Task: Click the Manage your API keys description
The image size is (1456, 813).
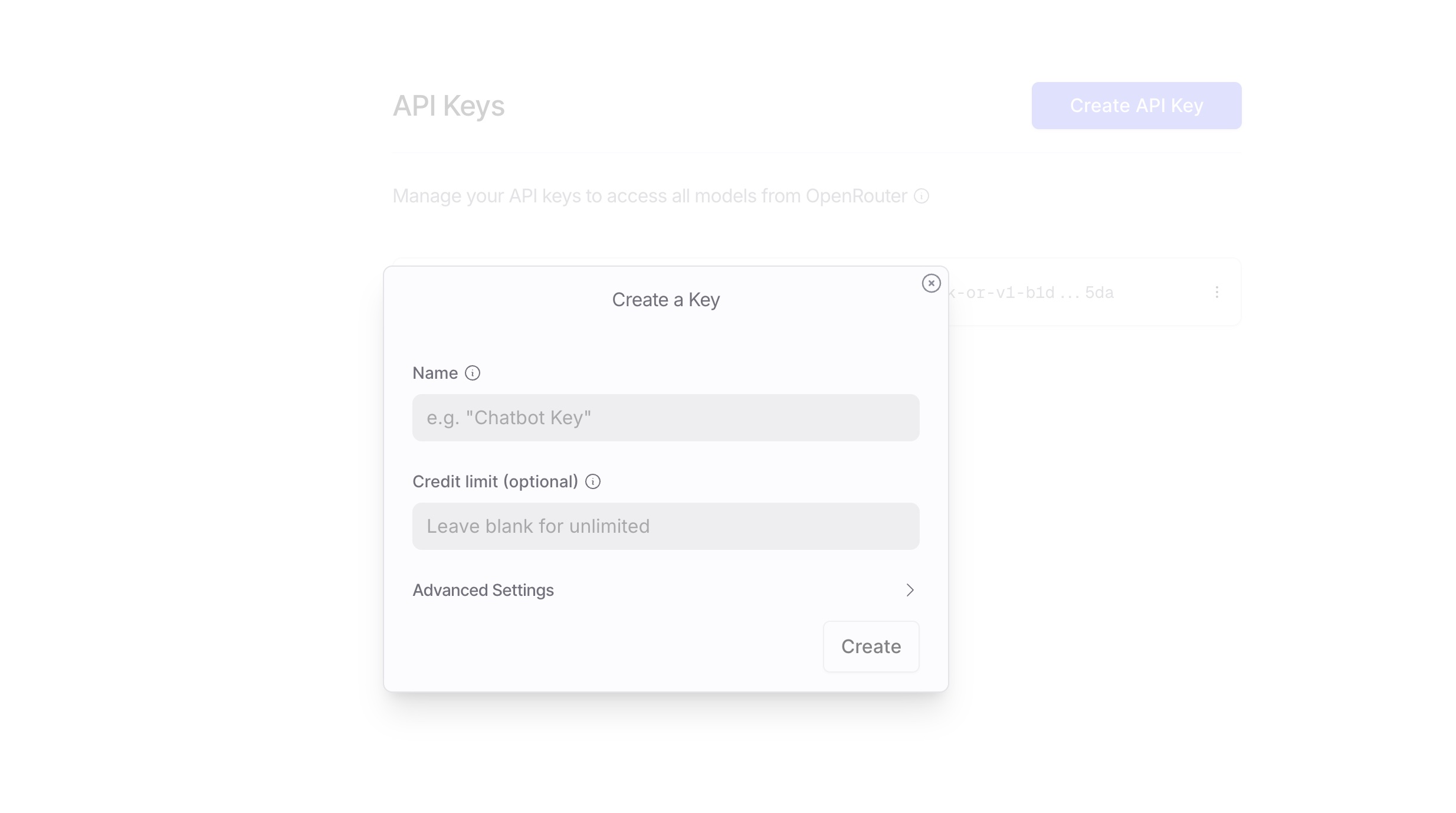Action: click(650, 196)
